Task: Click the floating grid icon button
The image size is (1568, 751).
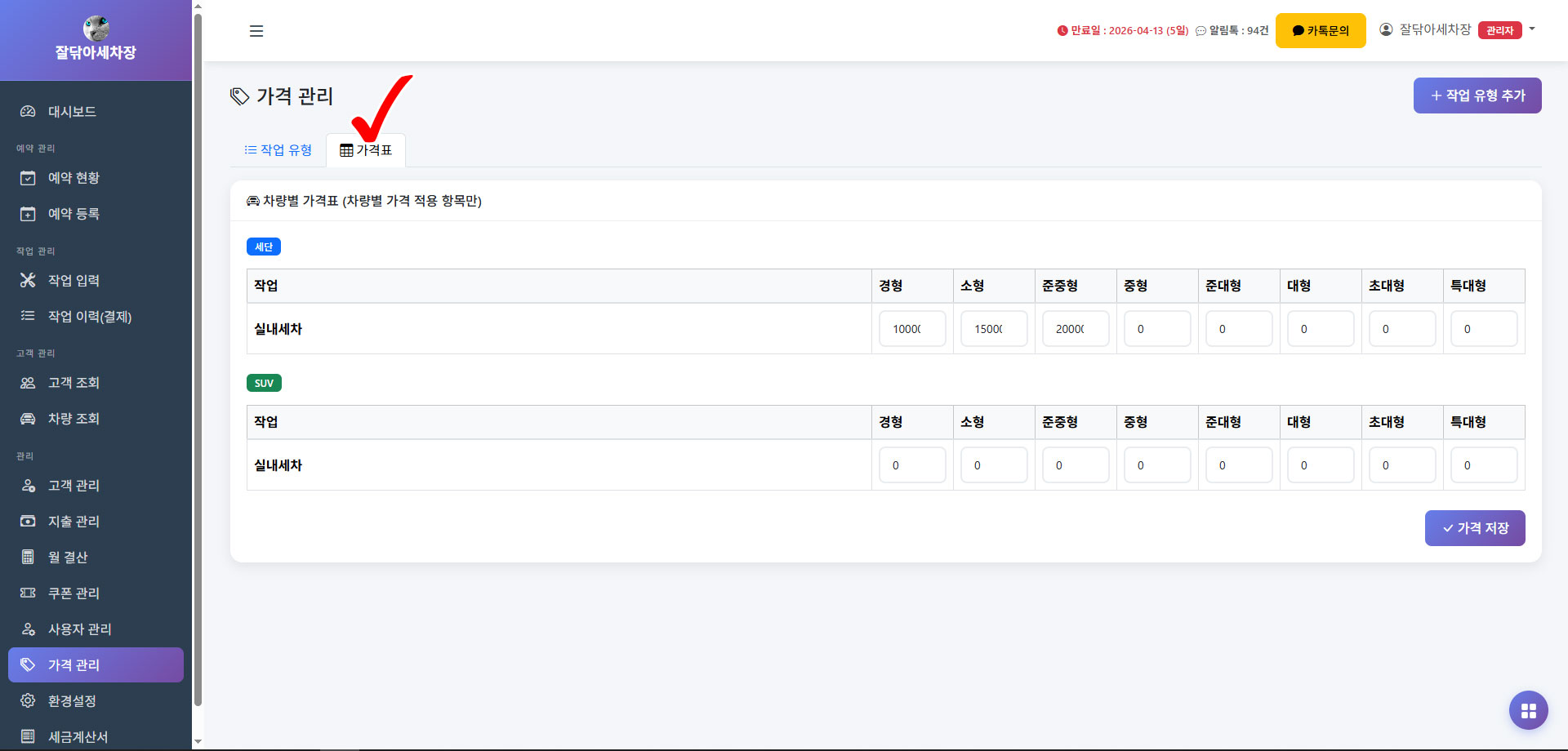Action: click(x=1528, y=710)
